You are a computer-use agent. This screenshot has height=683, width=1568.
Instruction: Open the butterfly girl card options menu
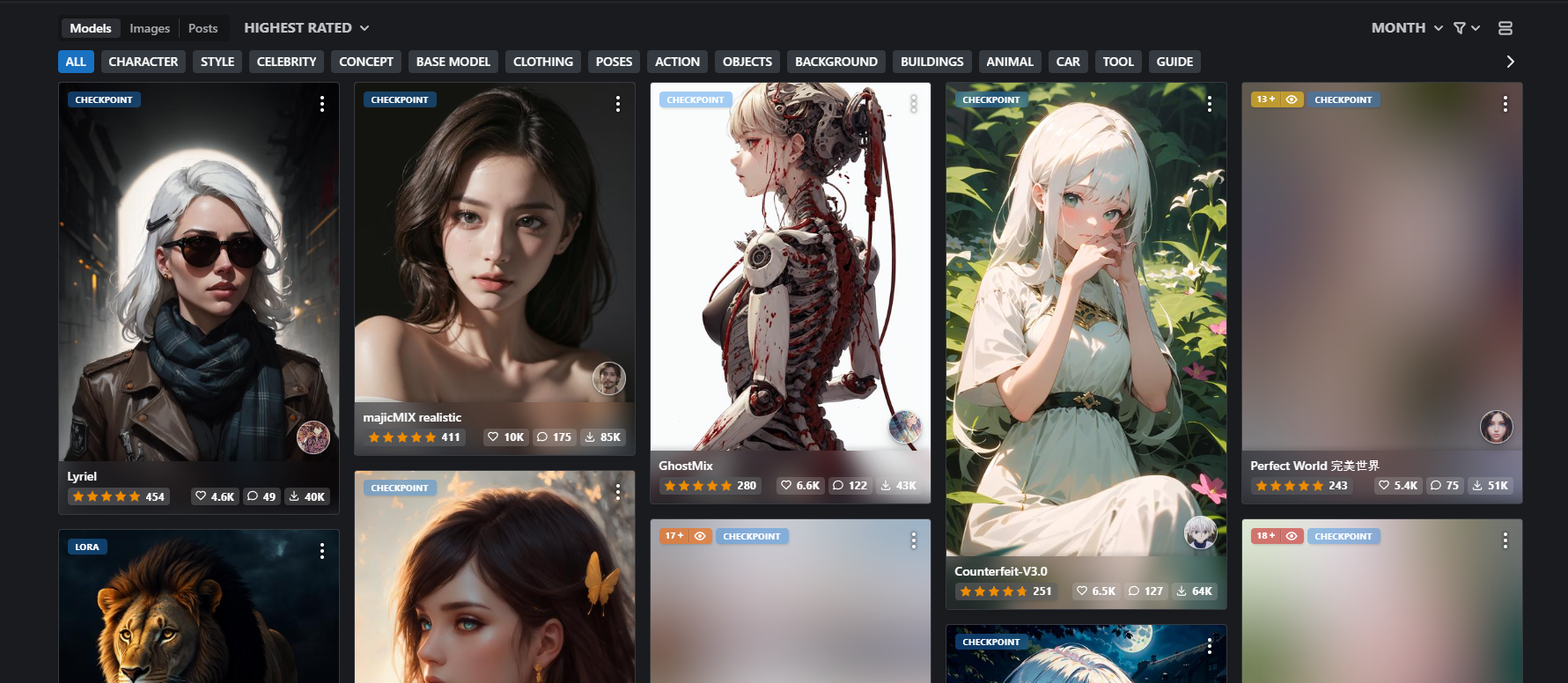(618, 491)
